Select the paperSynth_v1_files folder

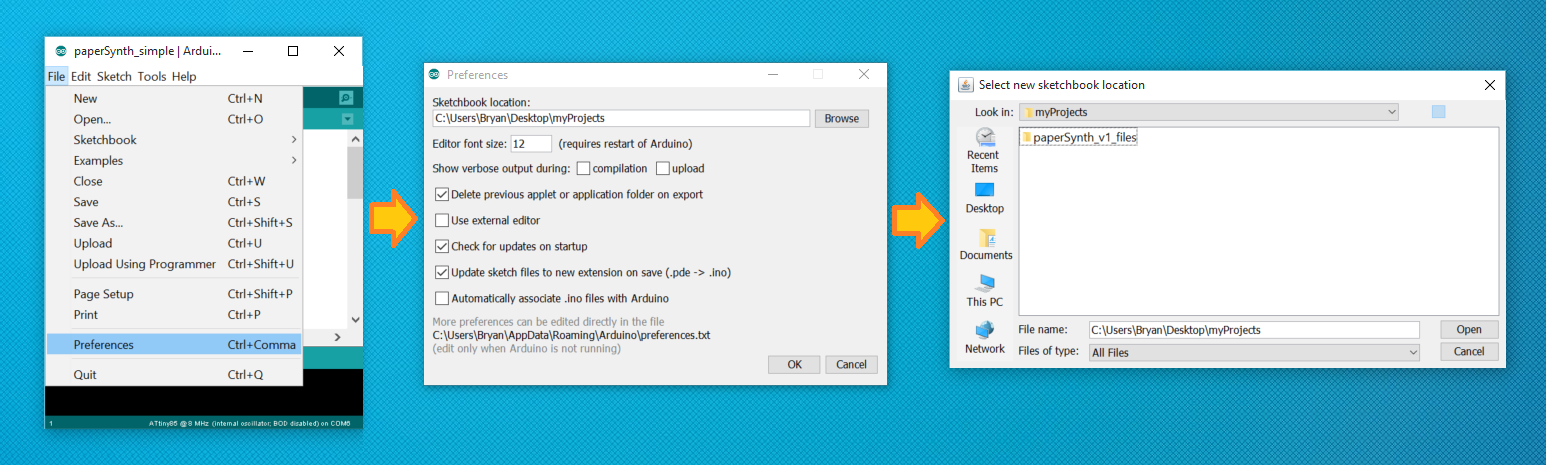pos(1079,138)
